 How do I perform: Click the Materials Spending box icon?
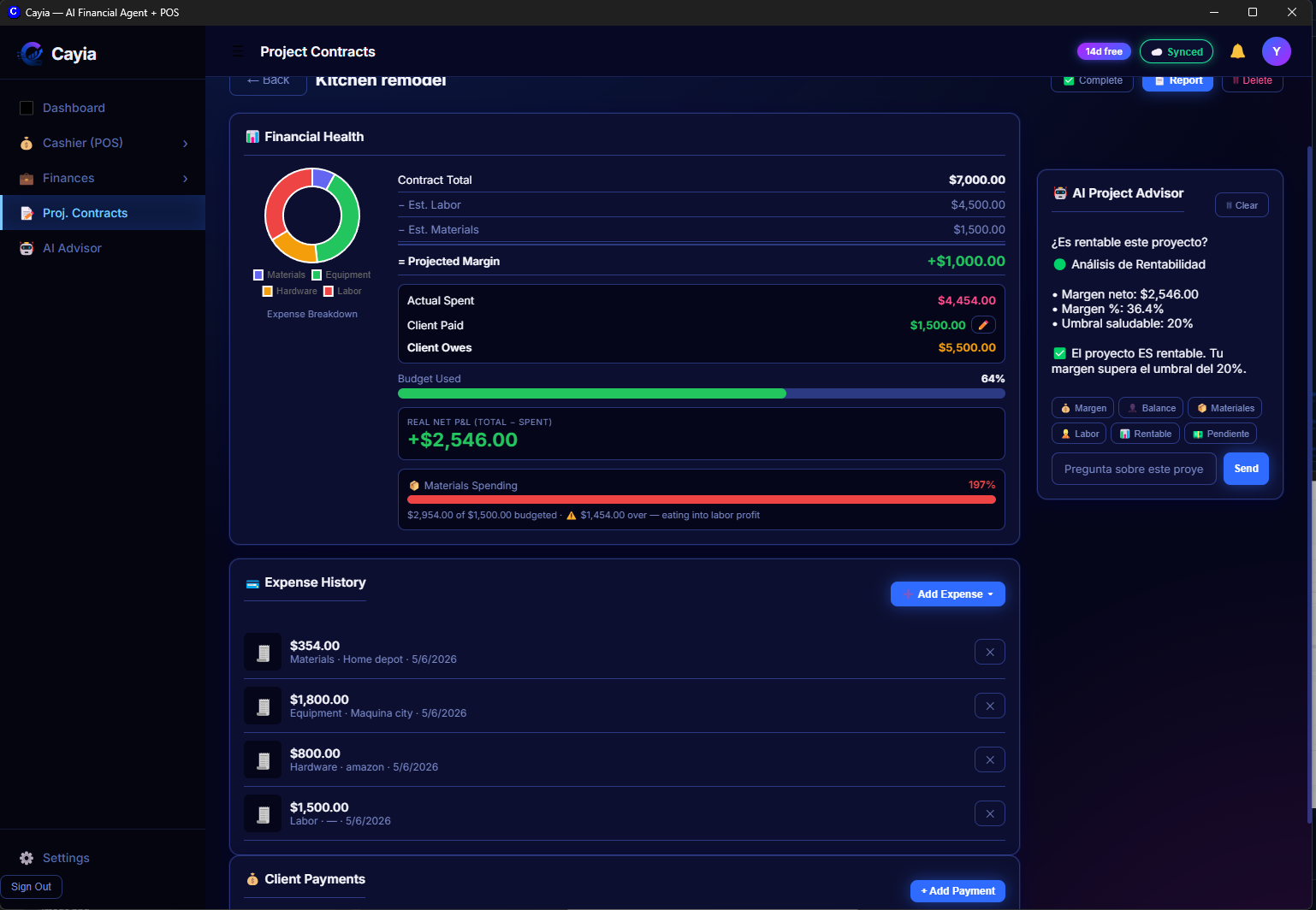pos(414,485)
